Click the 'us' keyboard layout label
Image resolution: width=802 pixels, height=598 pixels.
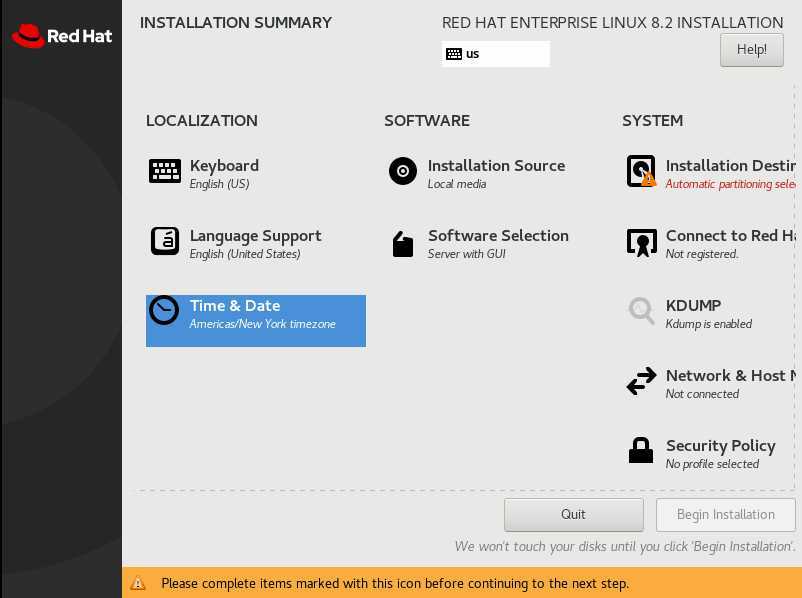472,54
